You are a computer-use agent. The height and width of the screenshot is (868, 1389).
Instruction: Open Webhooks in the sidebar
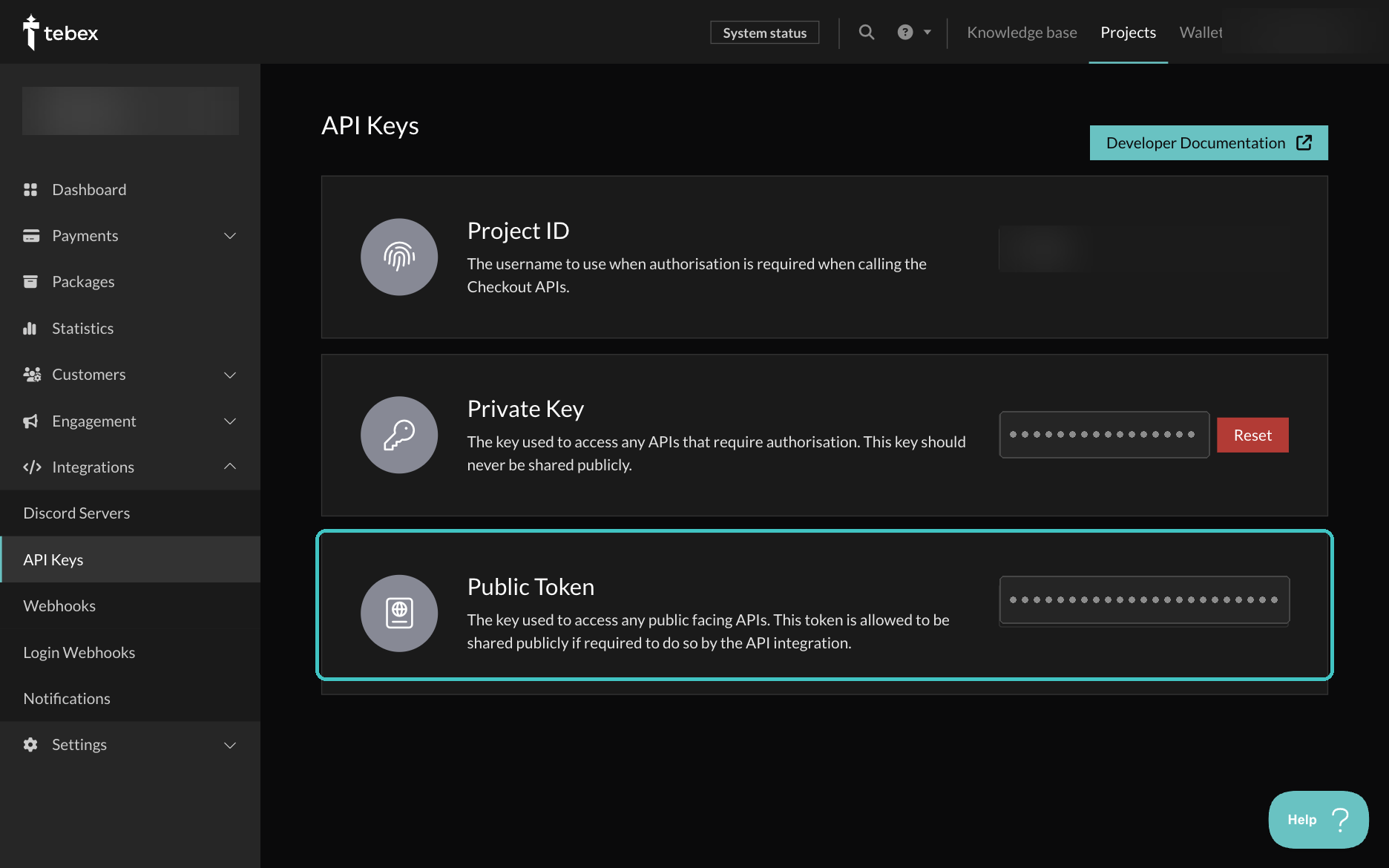click(131, 606)
